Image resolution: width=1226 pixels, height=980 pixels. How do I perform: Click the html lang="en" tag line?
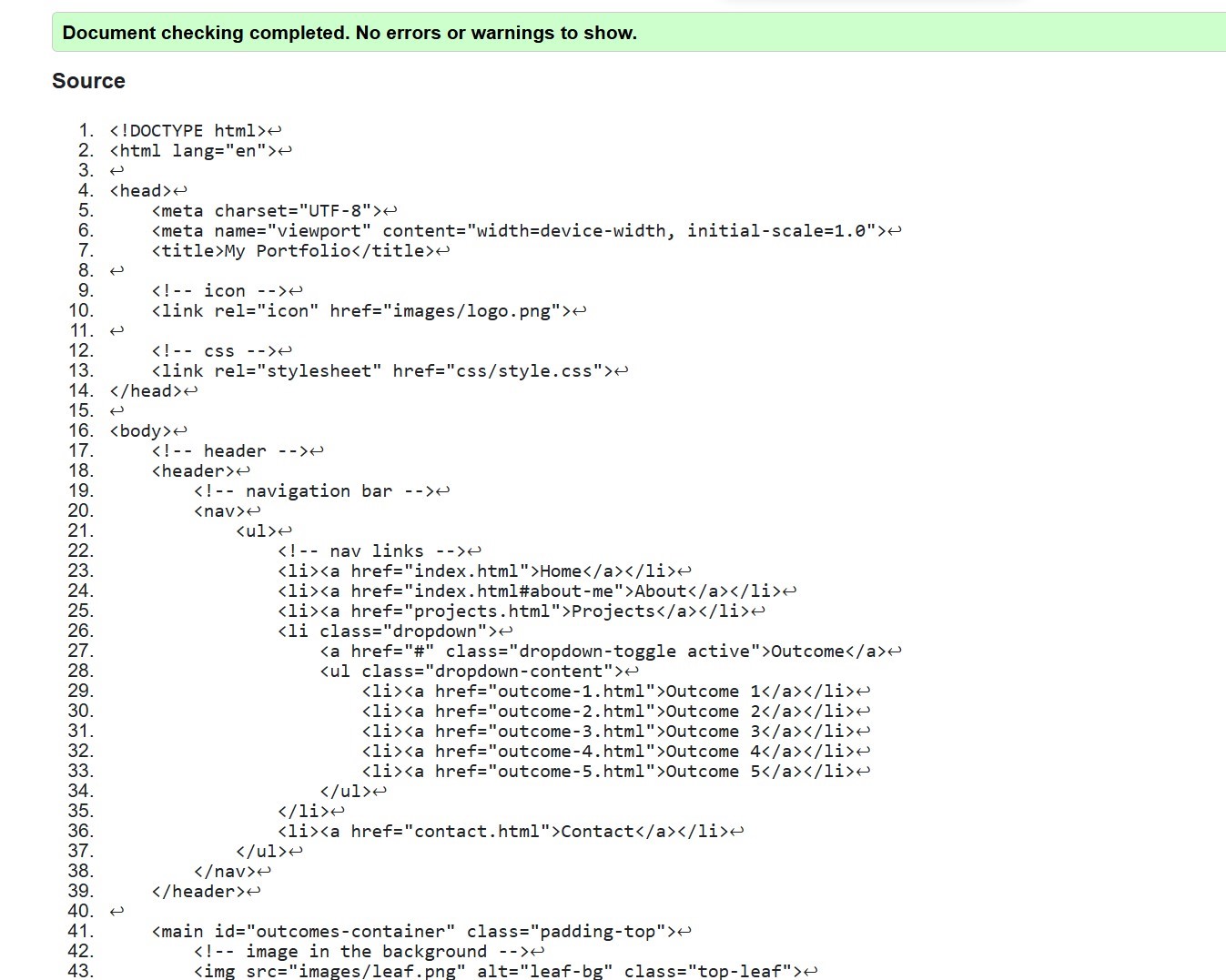(193, 151)
